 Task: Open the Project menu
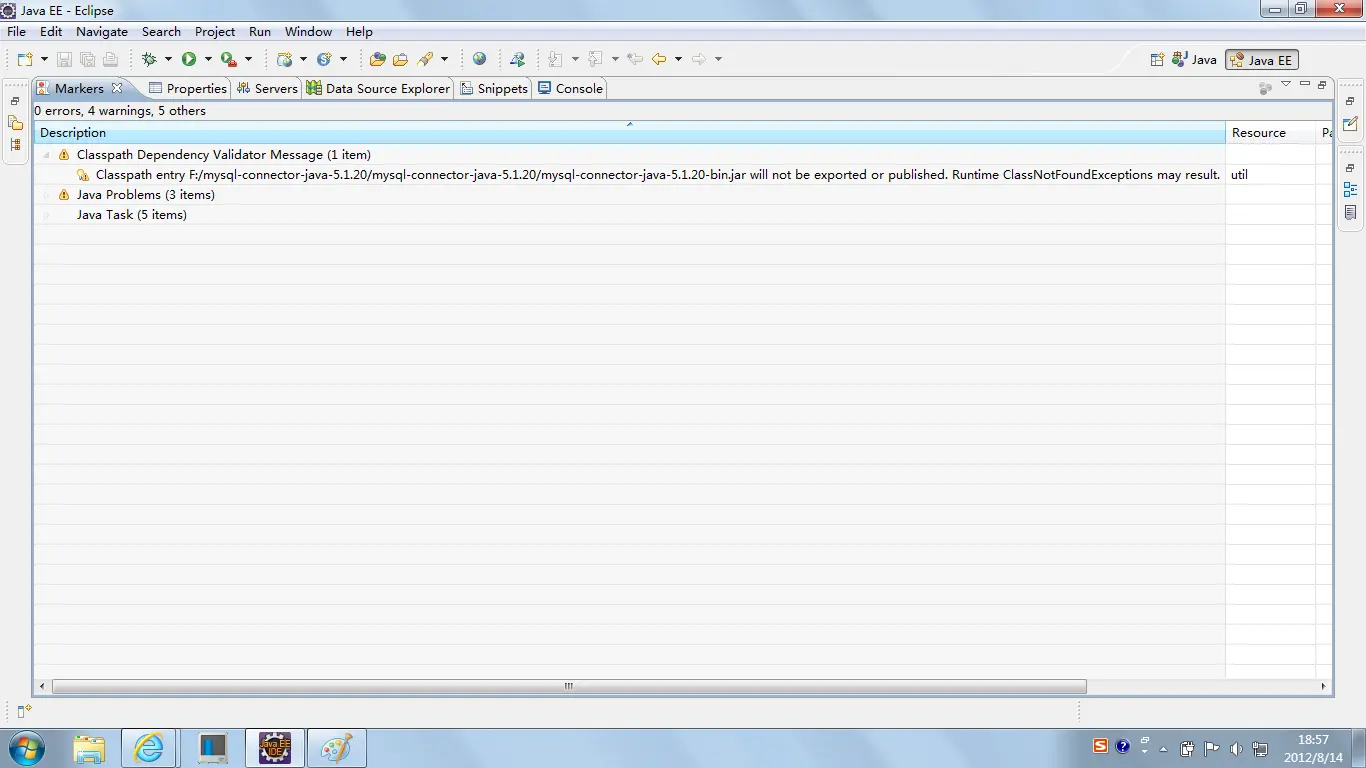click(215, 32)
